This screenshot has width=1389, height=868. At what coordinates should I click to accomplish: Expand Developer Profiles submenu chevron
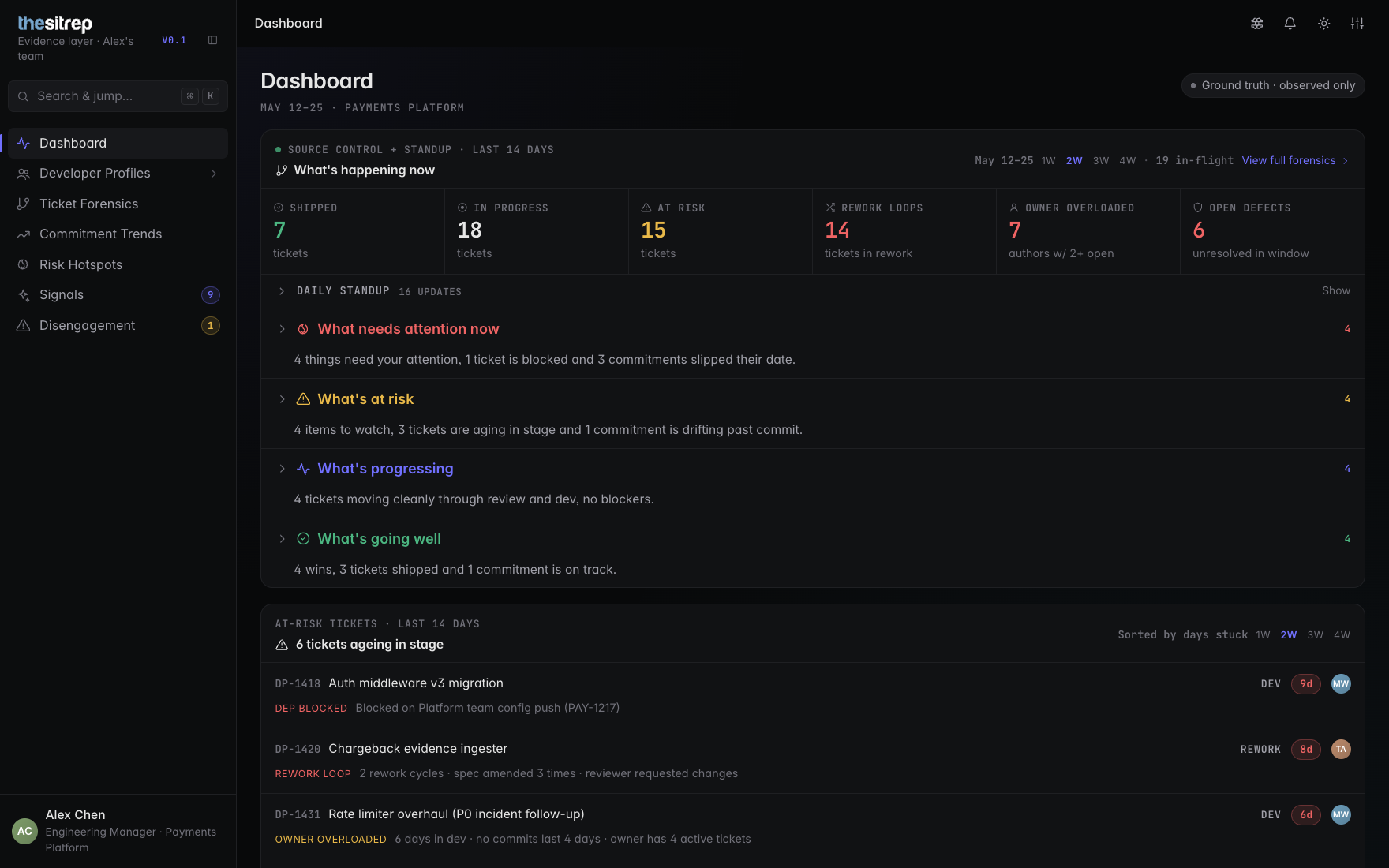tap(214, 174)
